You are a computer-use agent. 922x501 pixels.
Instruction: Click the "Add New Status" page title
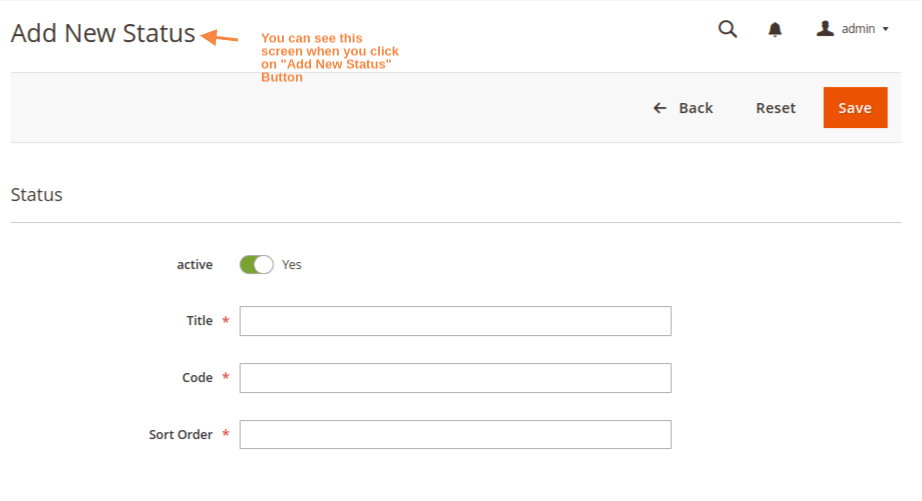pos(103,33)
